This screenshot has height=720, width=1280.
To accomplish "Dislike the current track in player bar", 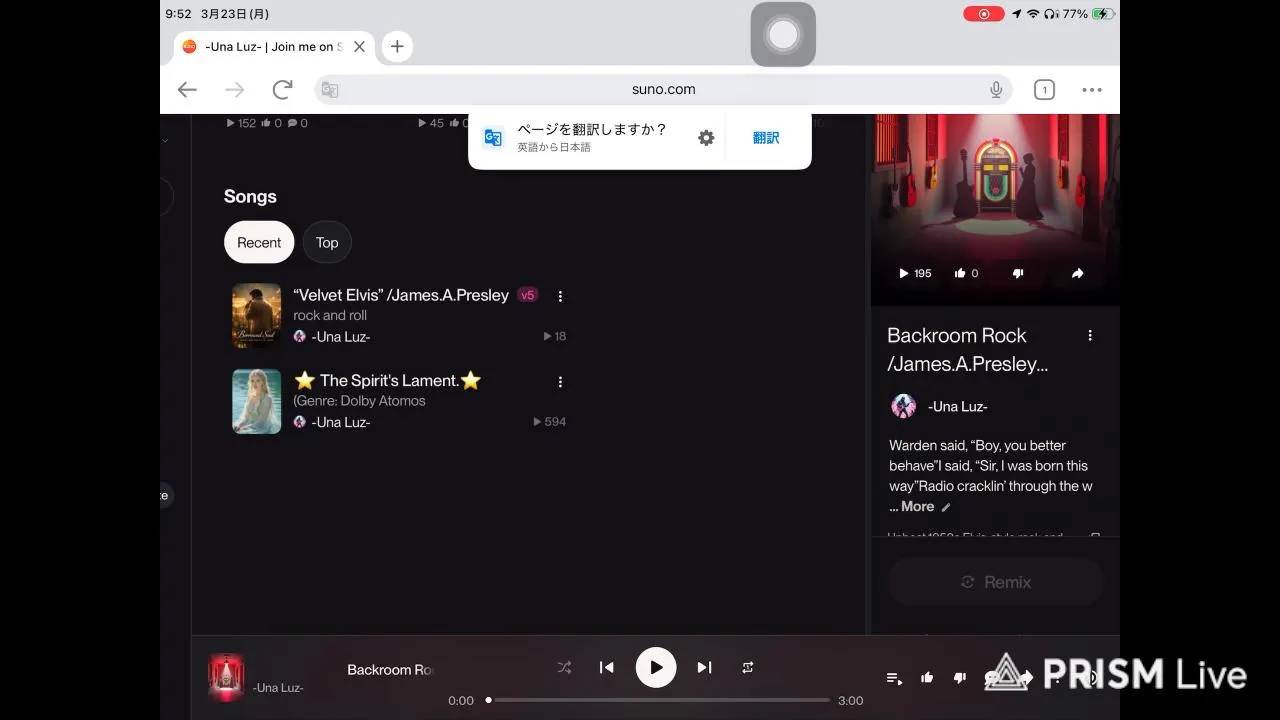I will (x=960, y=678).
